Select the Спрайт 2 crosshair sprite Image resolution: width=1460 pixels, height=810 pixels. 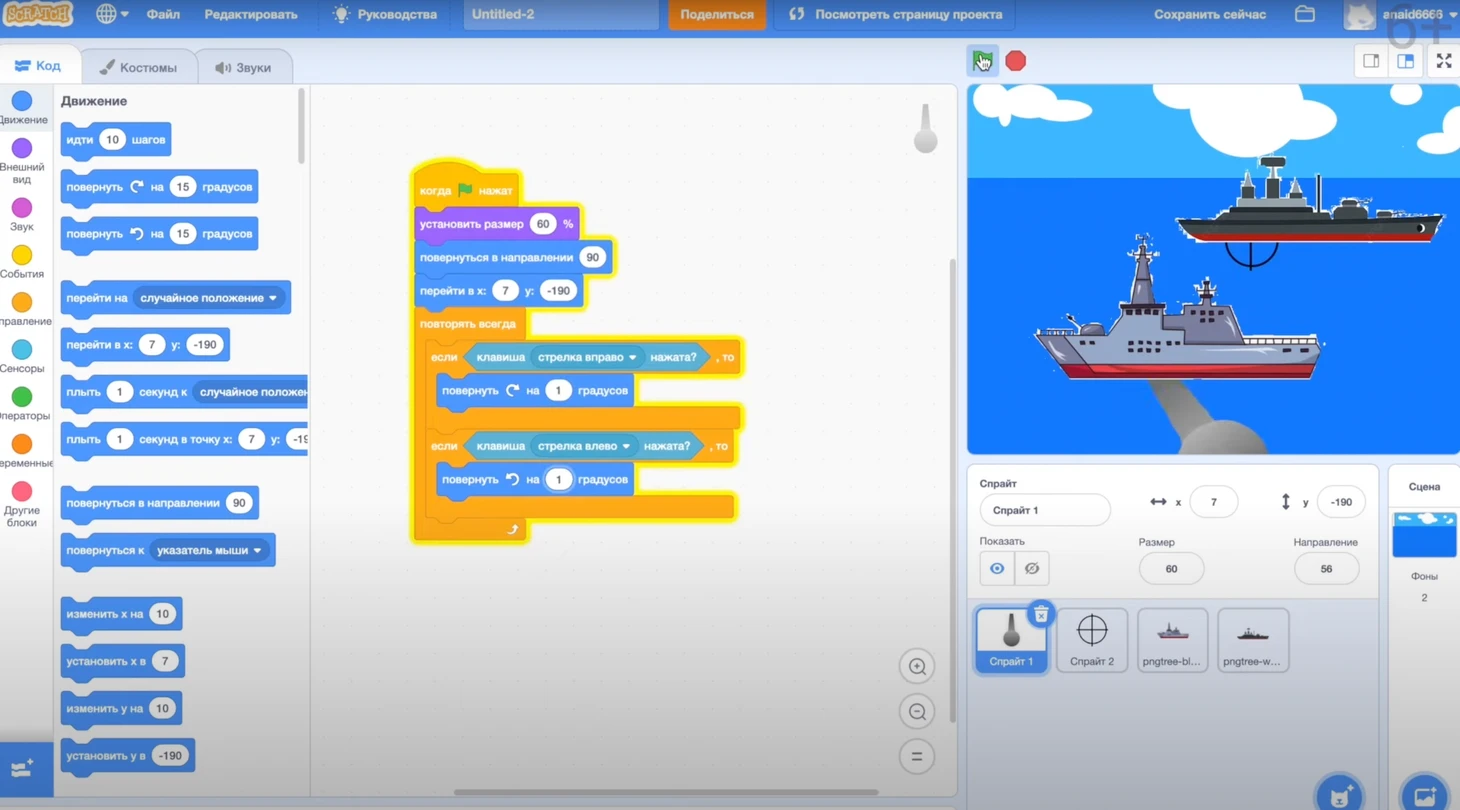1092,640
